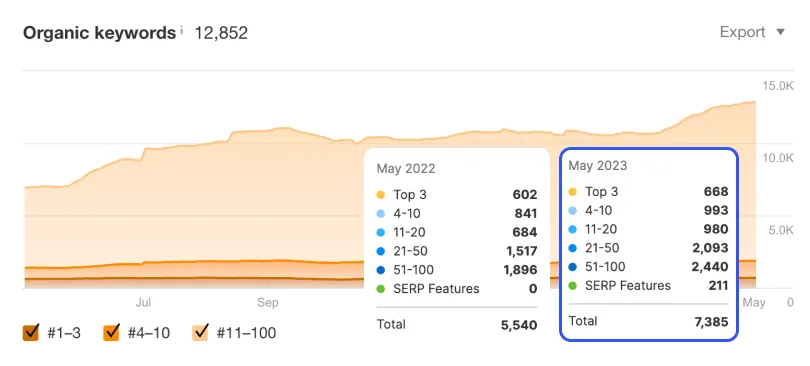Viewport: 810px width, 366px height.
Task: Click the total 7,385
Action: click(x=711, y=322)
